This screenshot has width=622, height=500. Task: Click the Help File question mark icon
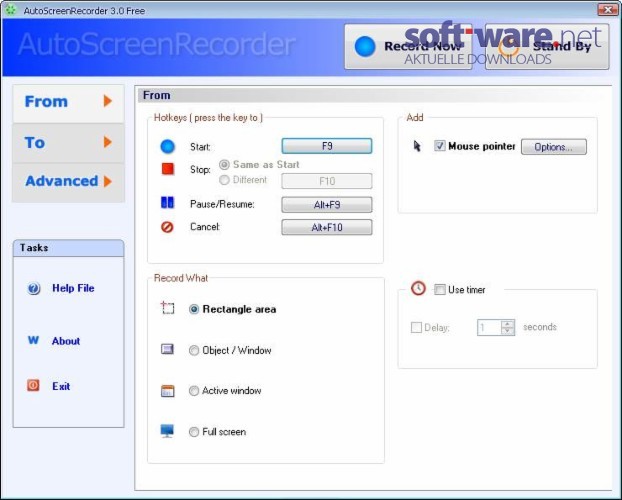[x=34, y=288]
